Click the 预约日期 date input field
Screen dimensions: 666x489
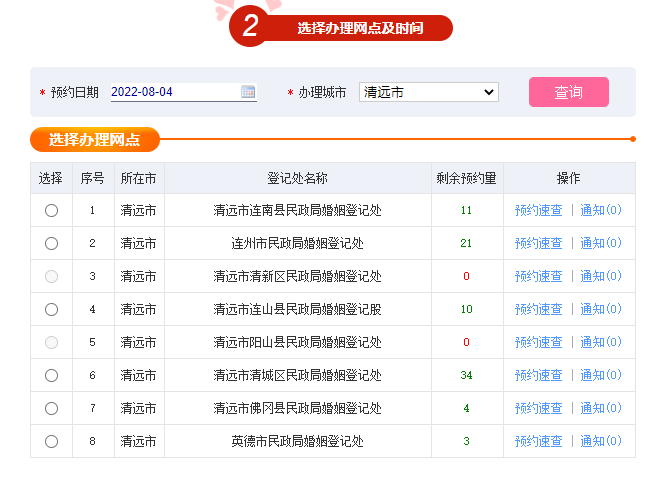(x=174, y=92)
